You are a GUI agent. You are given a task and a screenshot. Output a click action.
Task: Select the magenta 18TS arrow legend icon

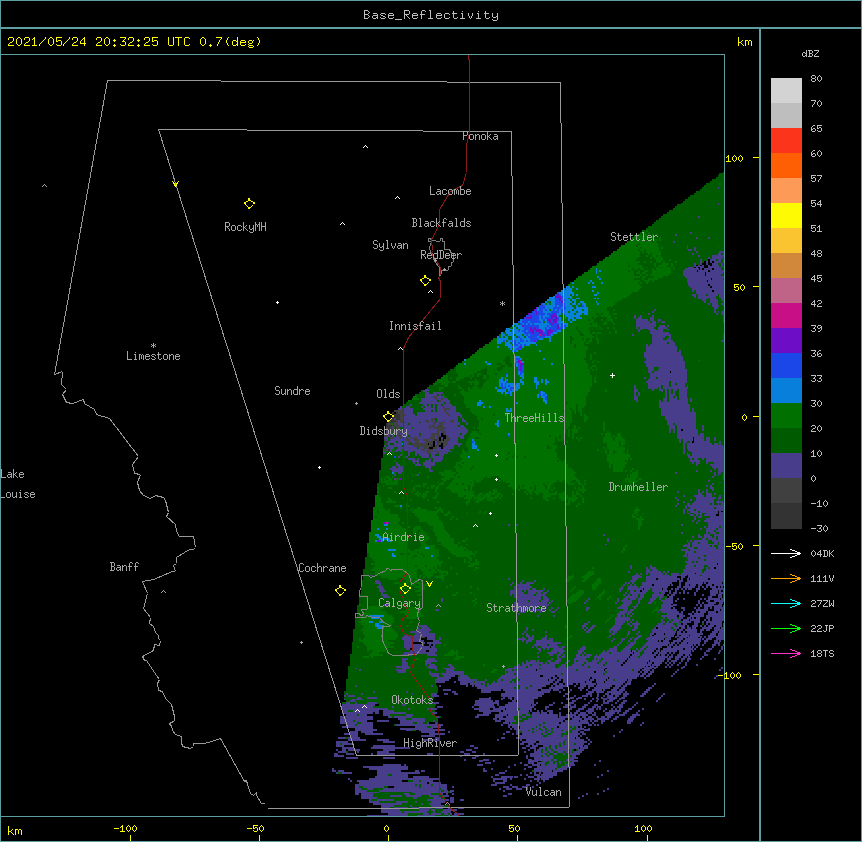click(786, 653)
